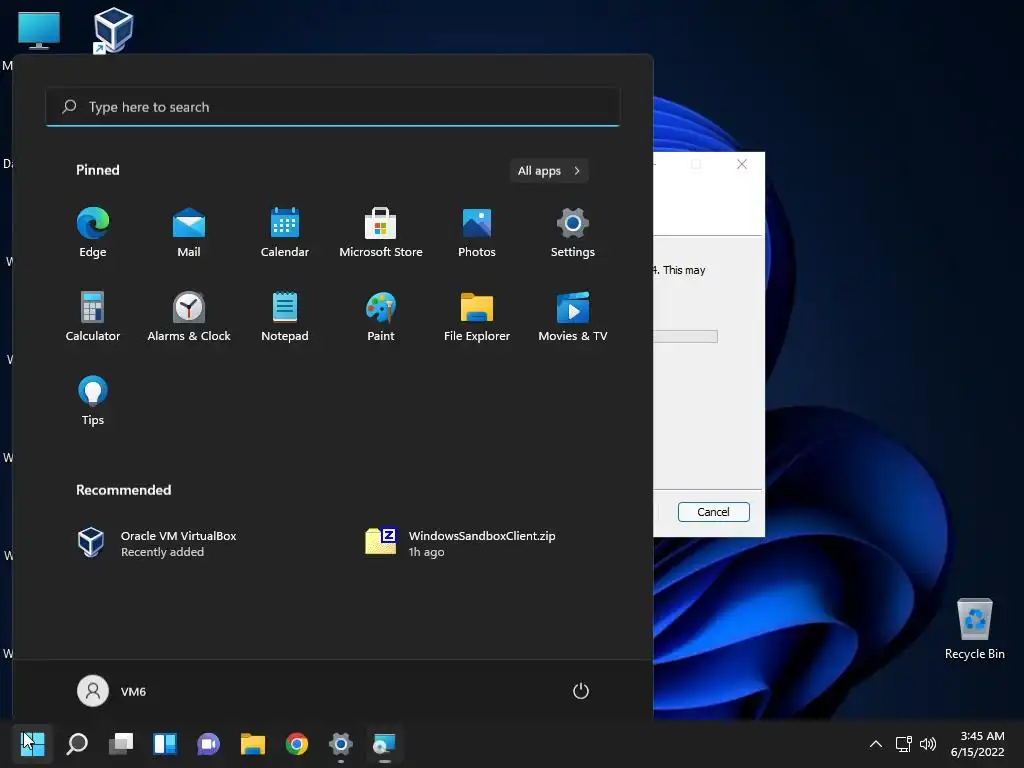Expand All apps list

[x=549, y=170]
